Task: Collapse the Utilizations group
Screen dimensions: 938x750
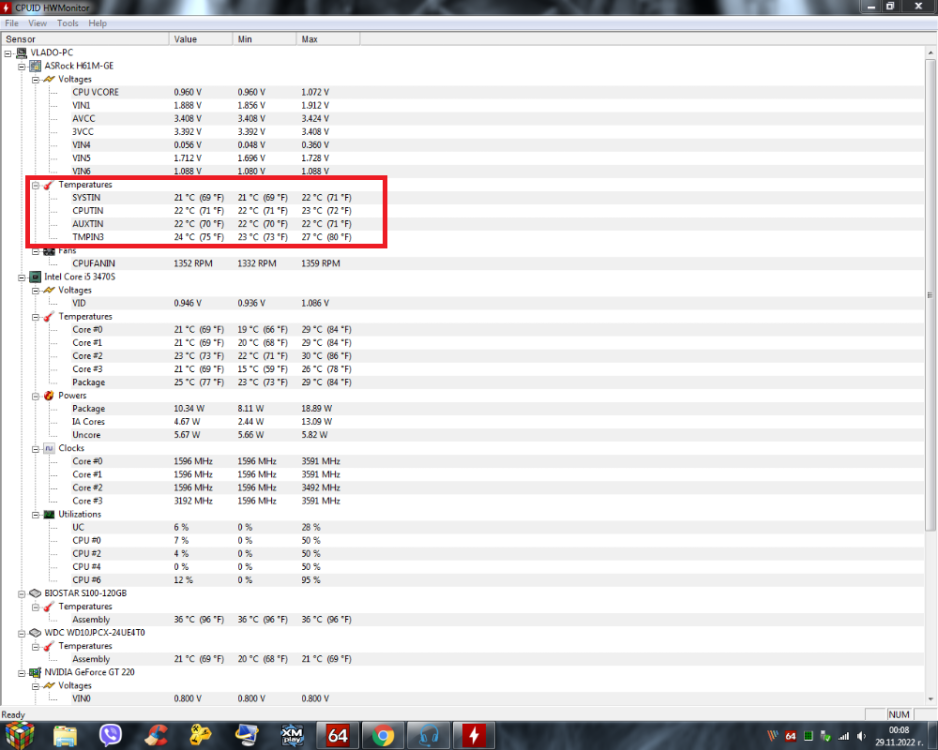Action: pyautogui.click(x=35, y=515)
